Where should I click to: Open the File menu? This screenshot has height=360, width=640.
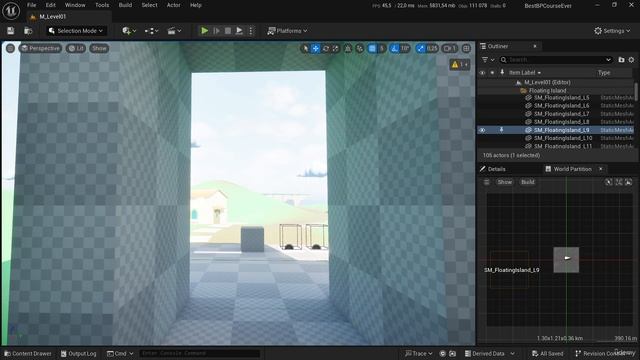click(x=31, y=5)
